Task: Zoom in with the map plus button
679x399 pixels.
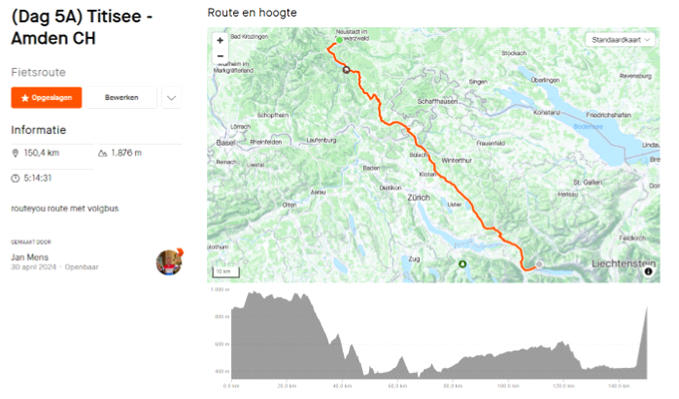Action: tap(220, 40)
